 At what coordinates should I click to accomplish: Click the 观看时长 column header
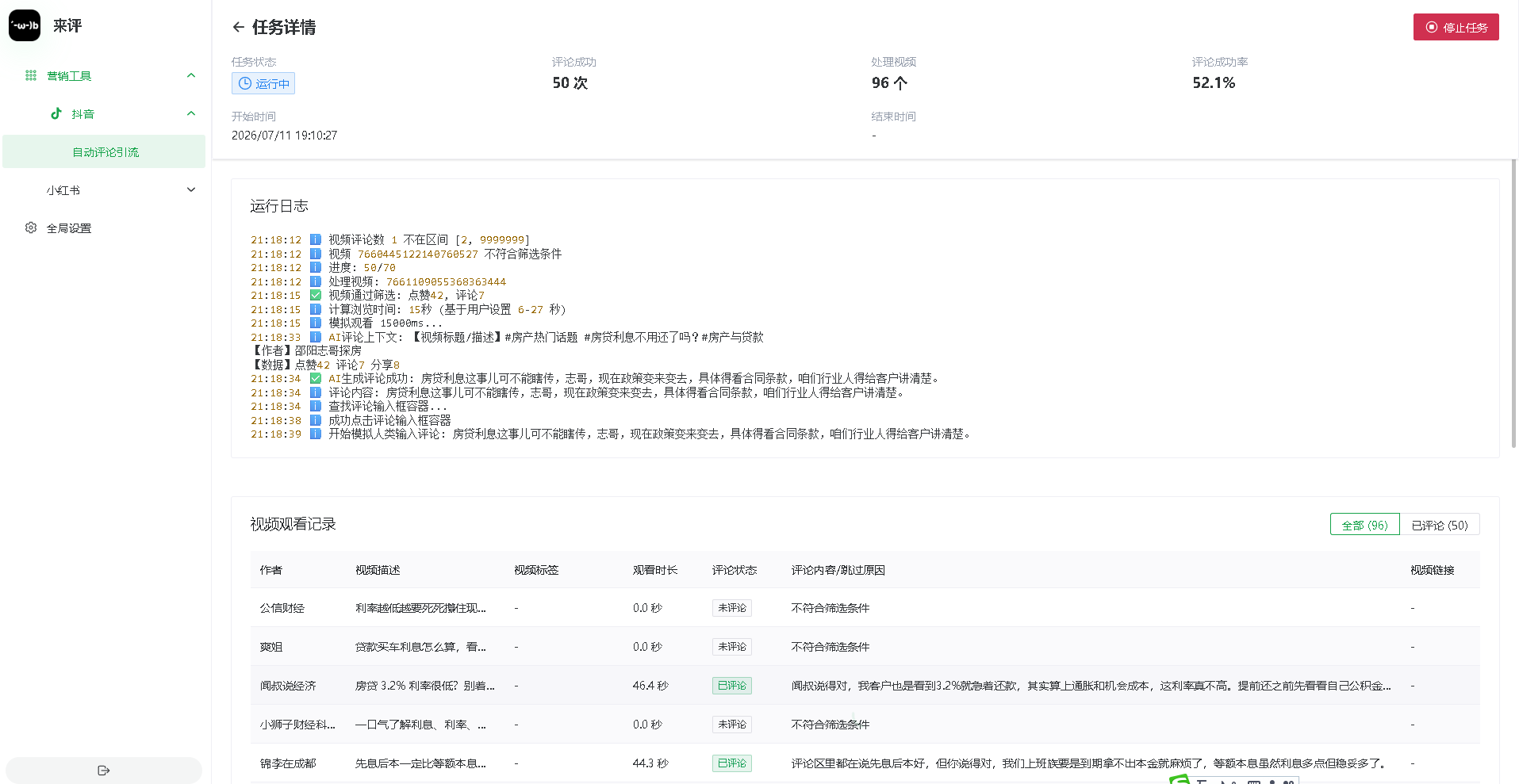tap(655, 570)
